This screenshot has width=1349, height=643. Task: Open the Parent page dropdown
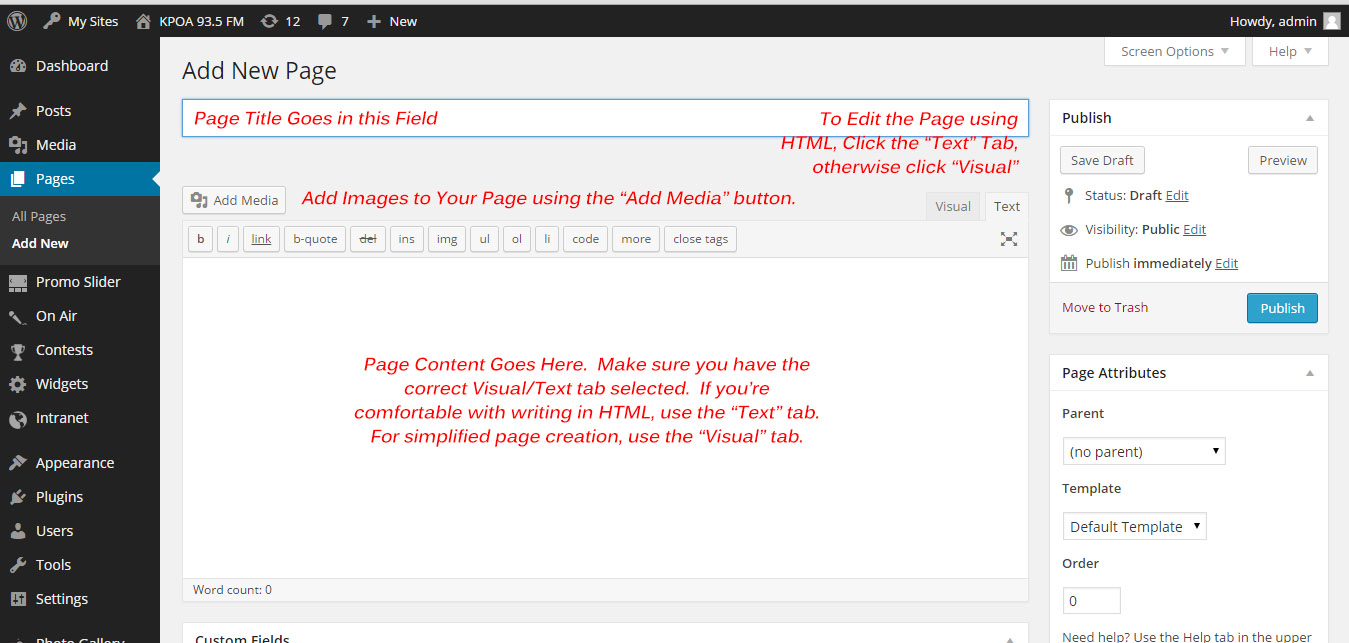[1143, 452]
